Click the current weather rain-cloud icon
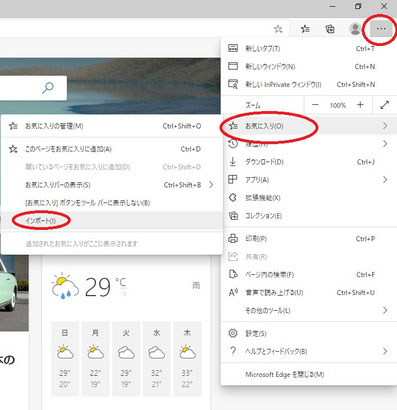This screenshot has height=410, width=397. pos(65,286)
